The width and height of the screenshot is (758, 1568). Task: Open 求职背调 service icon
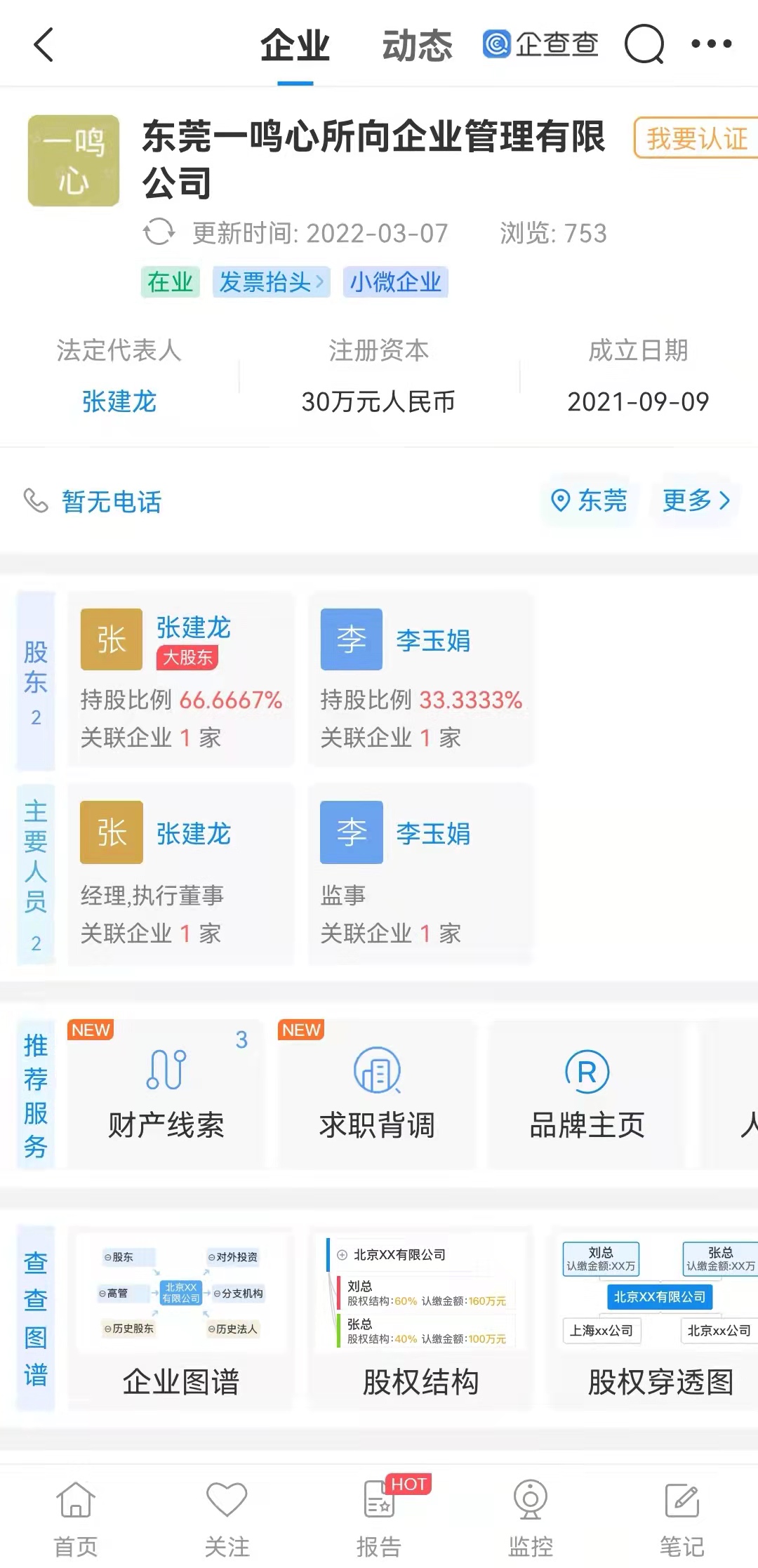click(377, 1070)
